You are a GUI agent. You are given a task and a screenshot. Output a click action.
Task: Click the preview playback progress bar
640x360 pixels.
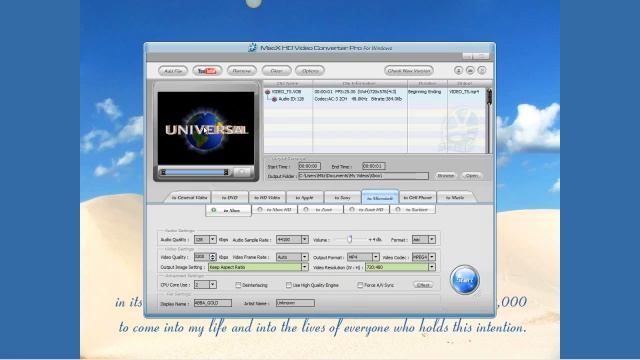point(195,172)
